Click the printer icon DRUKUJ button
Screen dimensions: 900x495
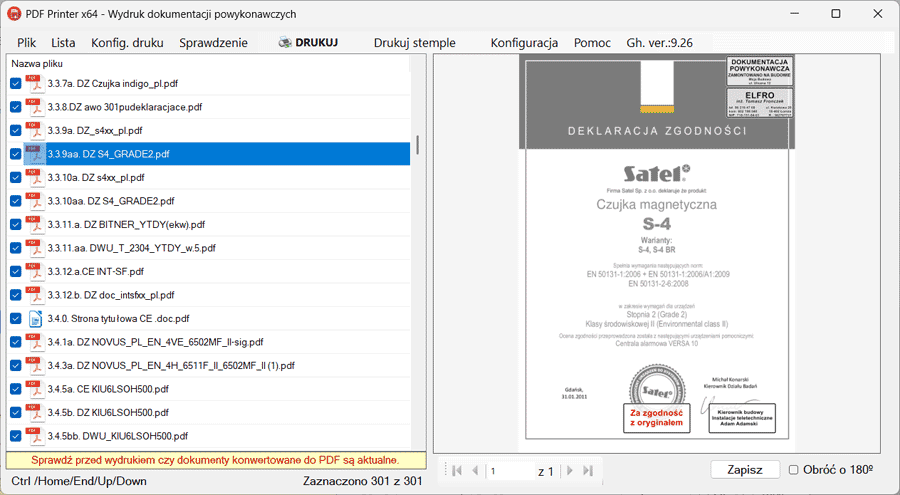pos(308,43)
